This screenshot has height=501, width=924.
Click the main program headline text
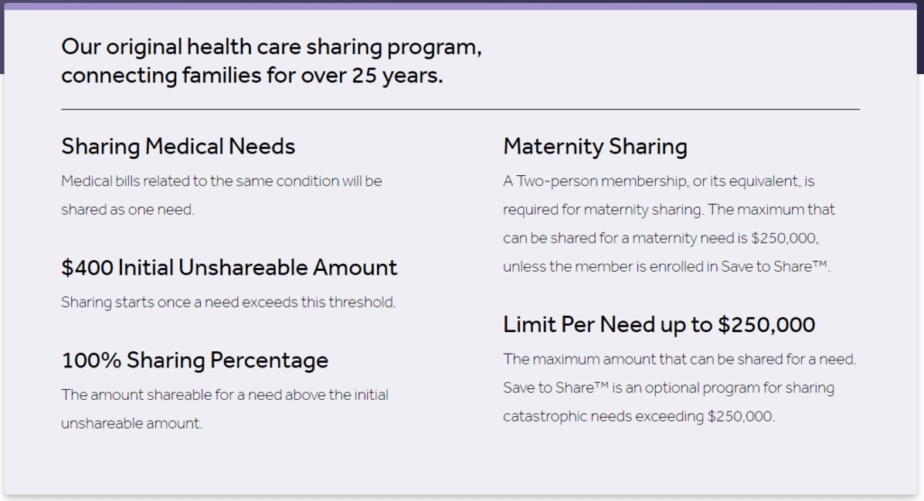(x=271, y=61)
